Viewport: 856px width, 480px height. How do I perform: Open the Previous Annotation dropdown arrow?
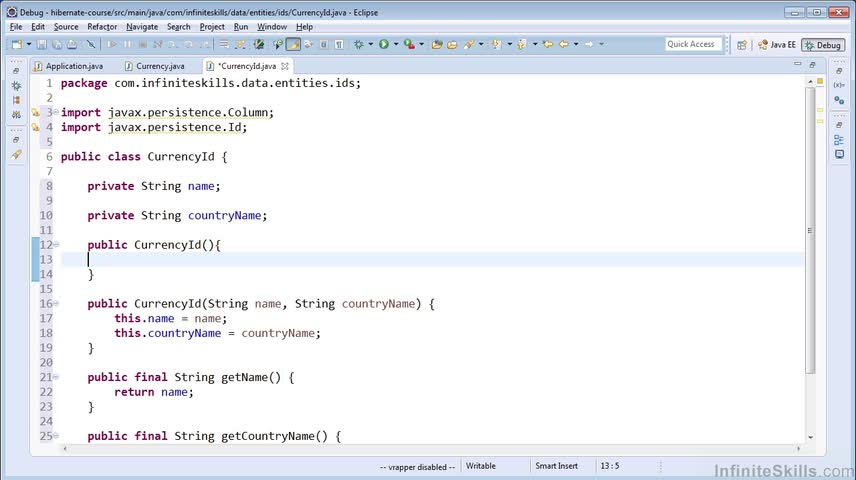point(535,44)
